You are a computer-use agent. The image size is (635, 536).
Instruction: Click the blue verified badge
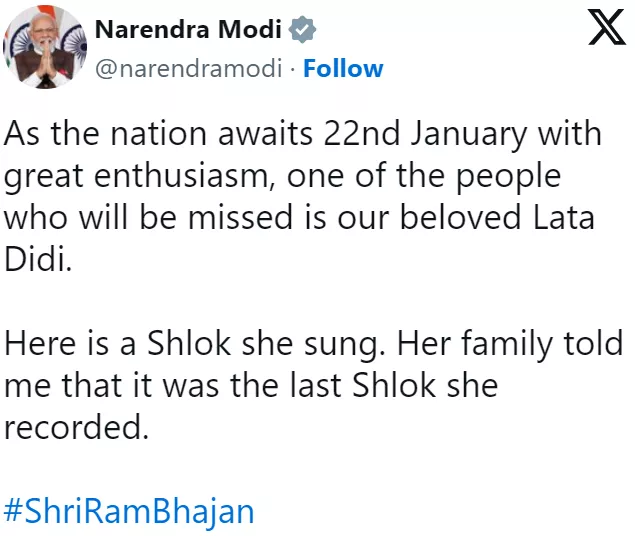[300, 31]
